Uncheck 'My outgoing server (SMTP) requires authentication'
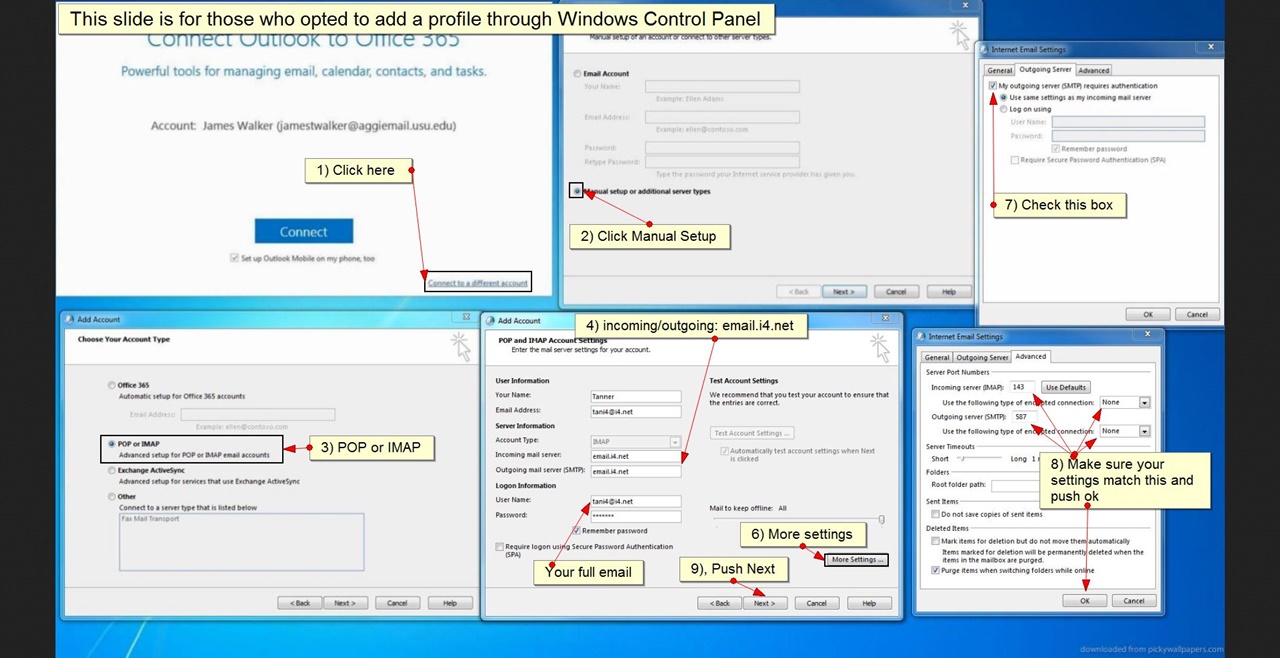 tap(992, 86)
